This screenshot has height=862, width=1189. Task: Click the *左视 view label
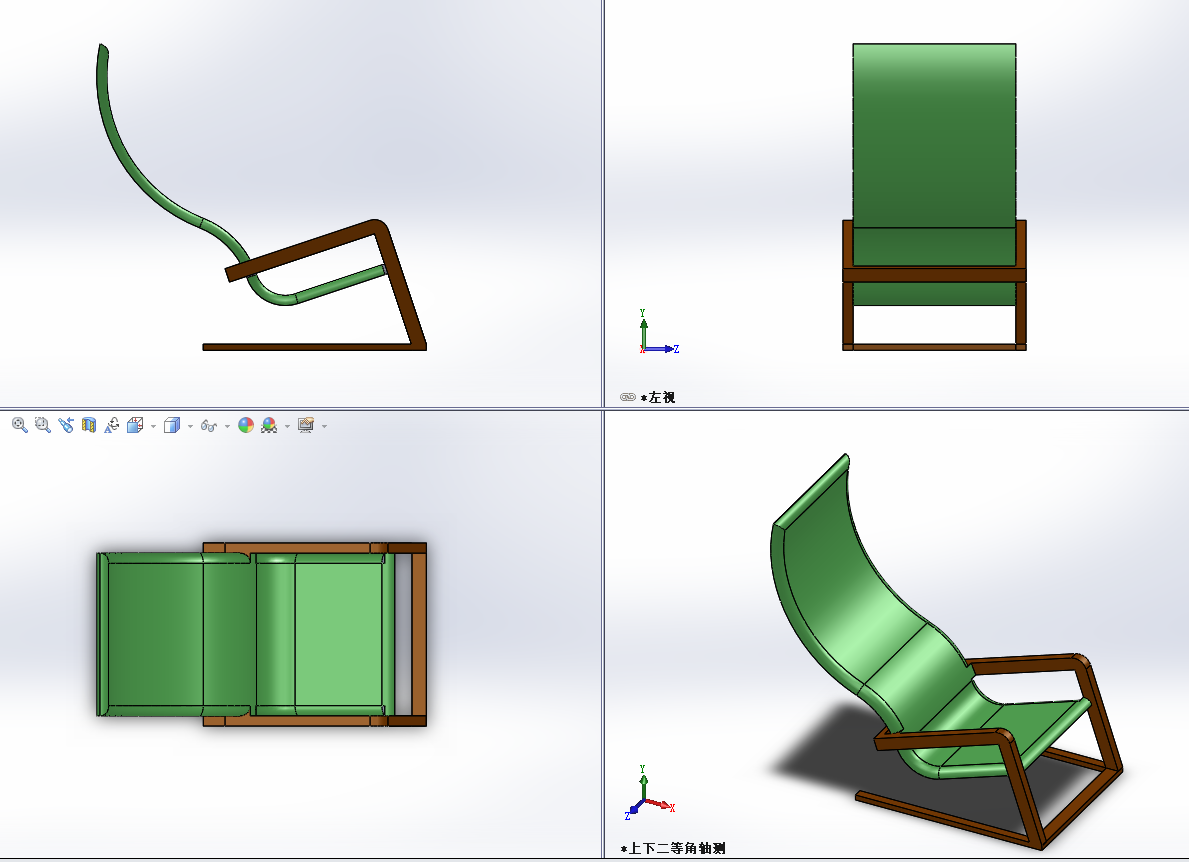[x=657, y=397]
